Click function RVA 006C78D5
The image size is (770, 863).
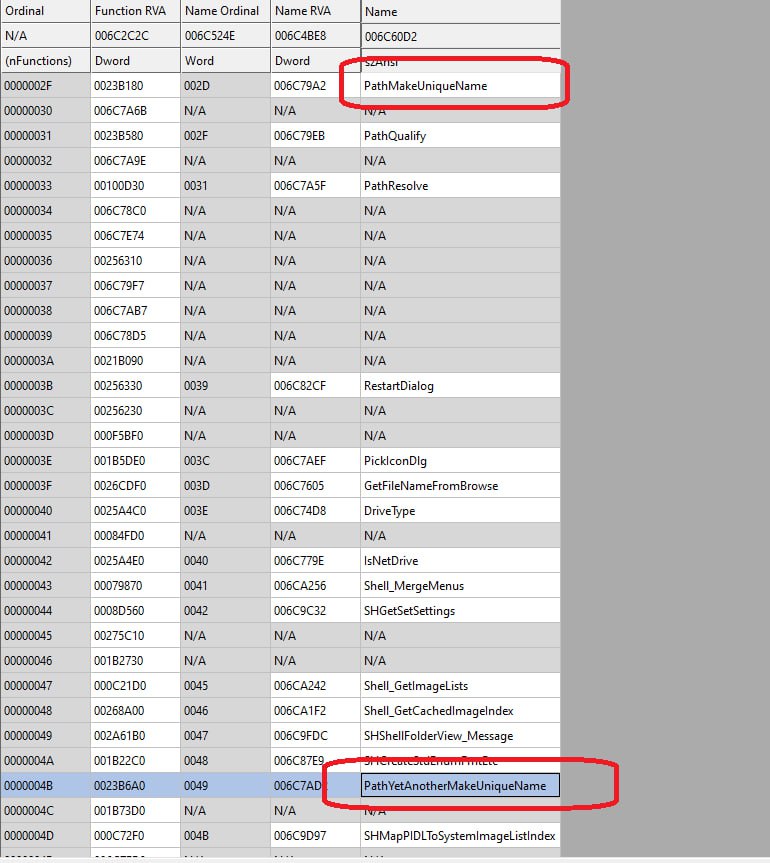[135, 336]
